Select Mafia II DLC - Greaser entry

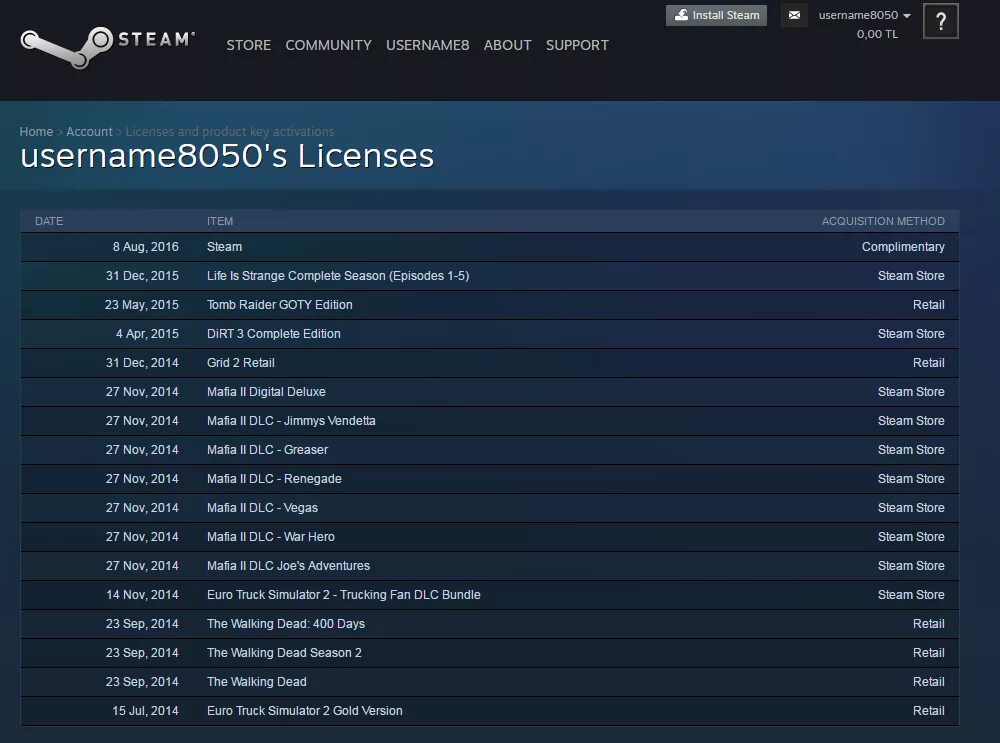[267, 450]
